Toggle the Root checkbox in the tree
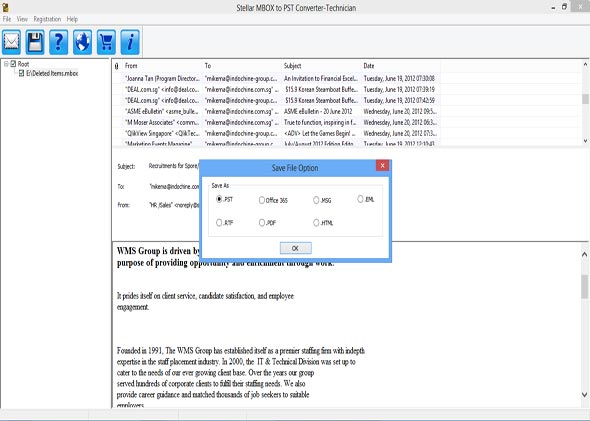The image size is (590, 421). point(13,64)
